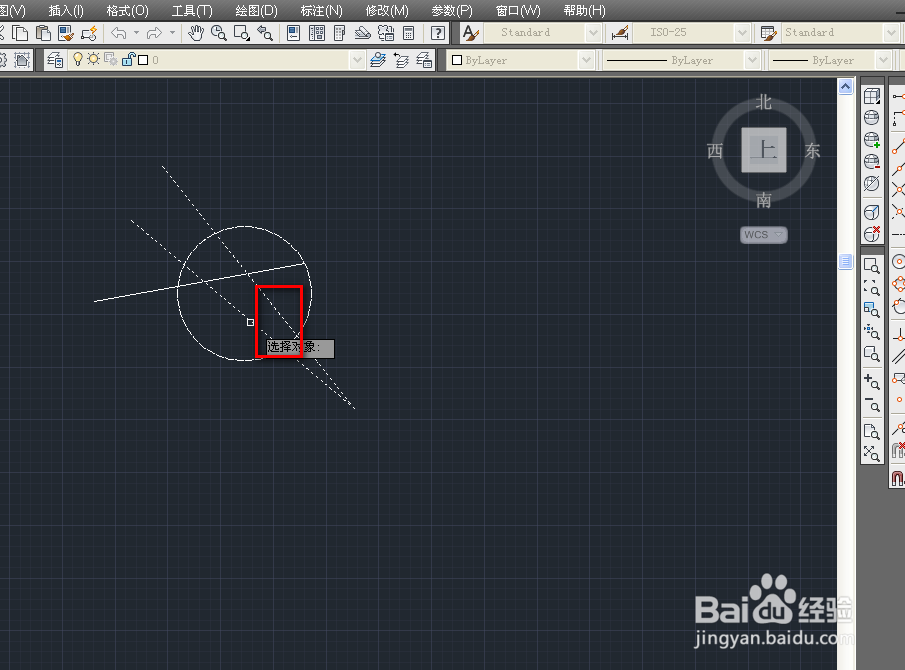Click the layer 0 color swatch
Viewport: 905px width, 670px height.
[x=143, y=60]
